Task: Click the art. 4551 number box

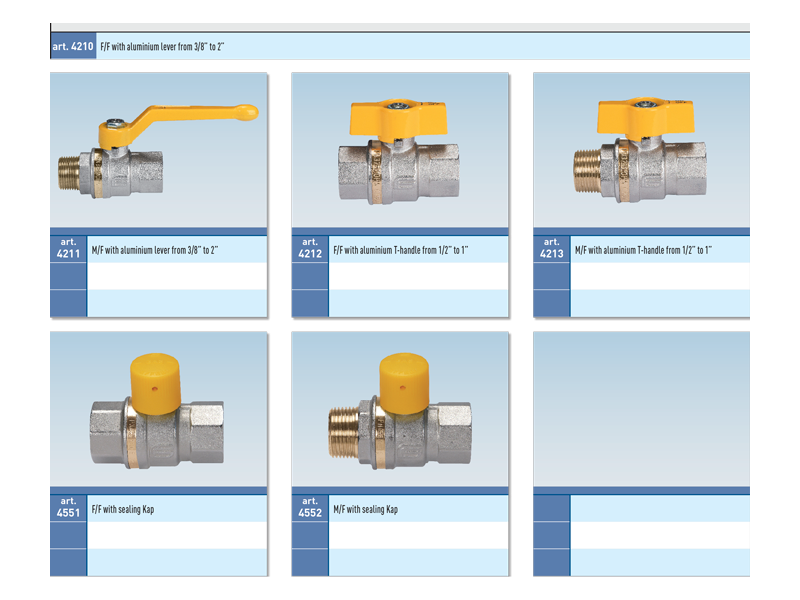Action: pyautogui.click(x=68, y=508)
